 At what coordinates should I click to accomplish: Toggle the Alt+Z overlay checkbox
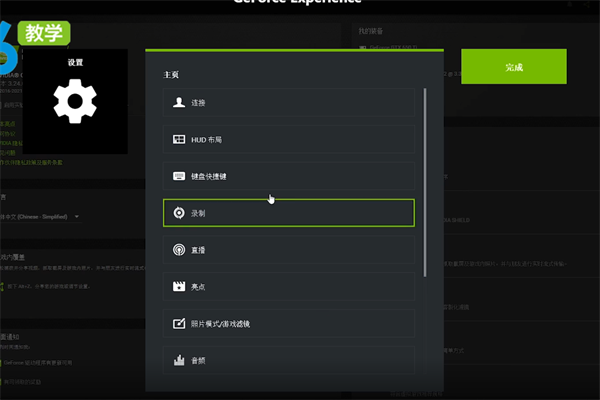pos(5,286)
